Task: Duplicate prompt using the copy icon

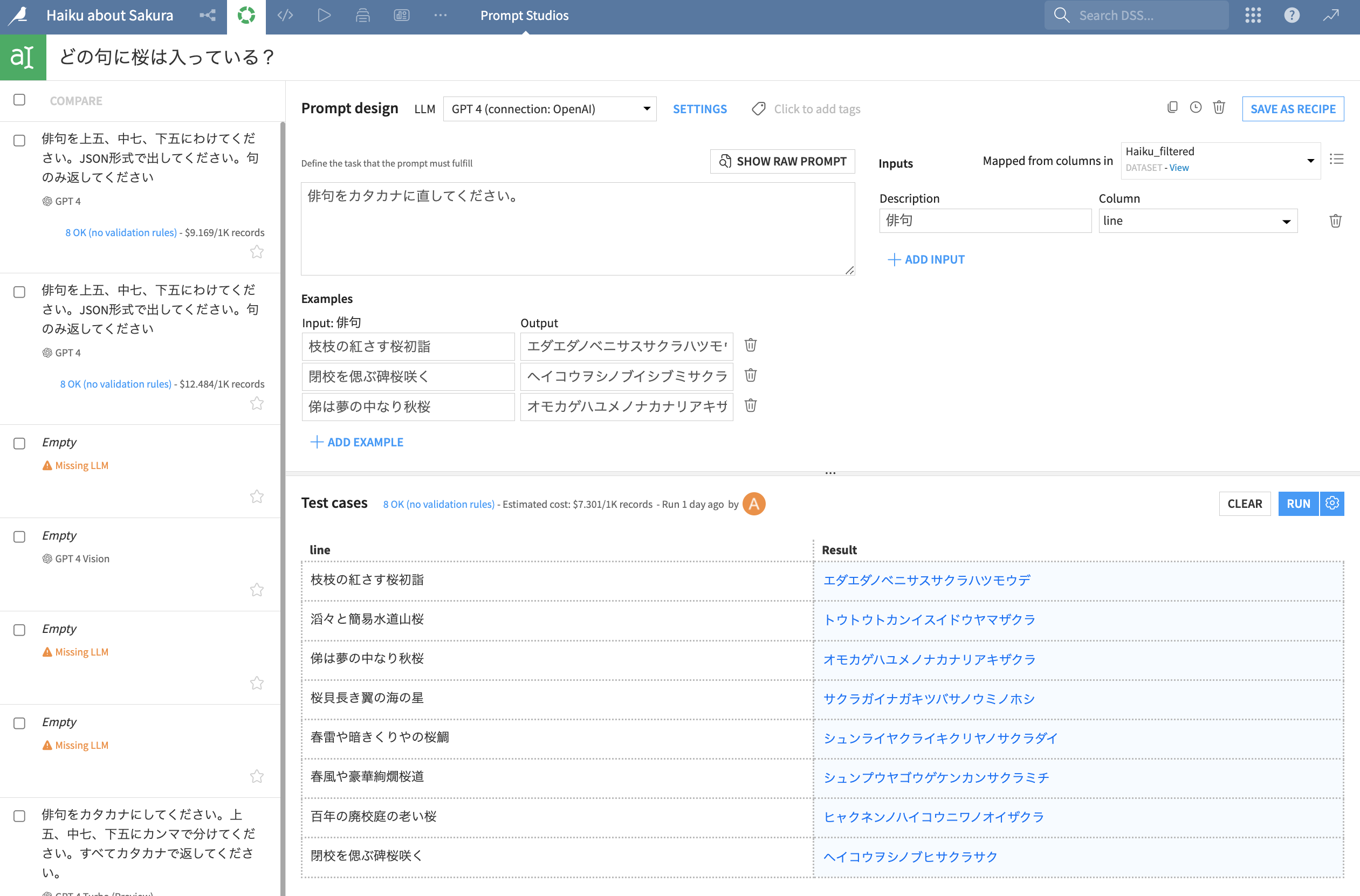Action: (x=1172, y=107)
